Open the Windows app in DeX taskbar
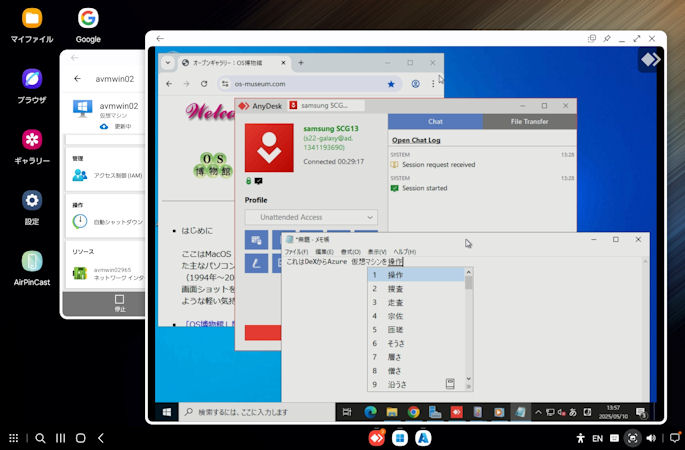 [400, 438]
